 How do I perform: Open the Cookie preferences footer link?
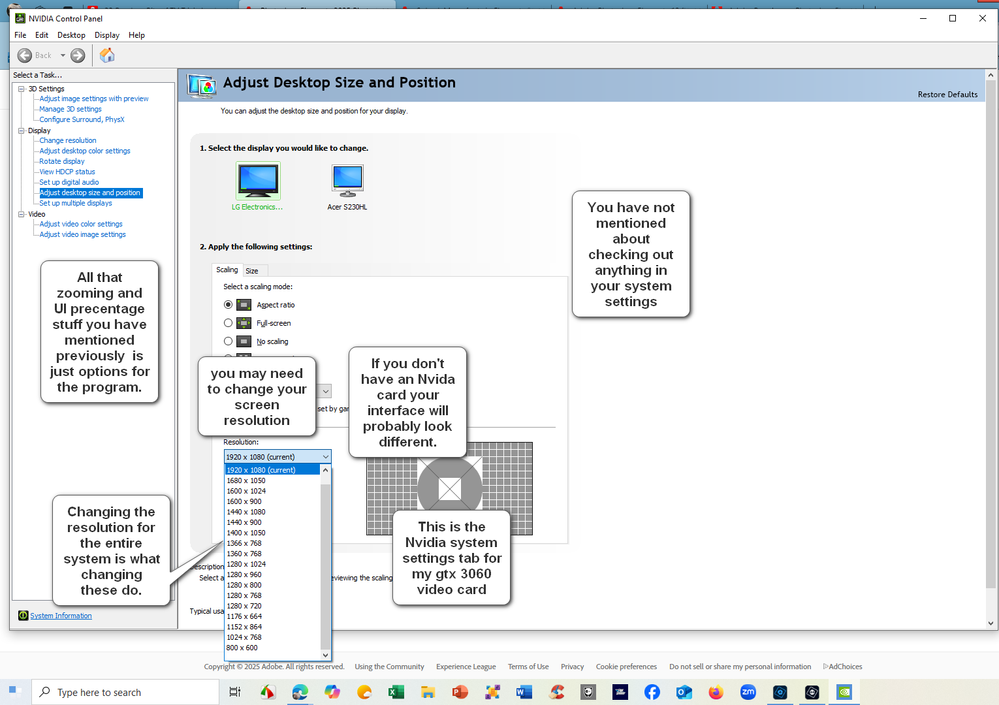point(626,667)
